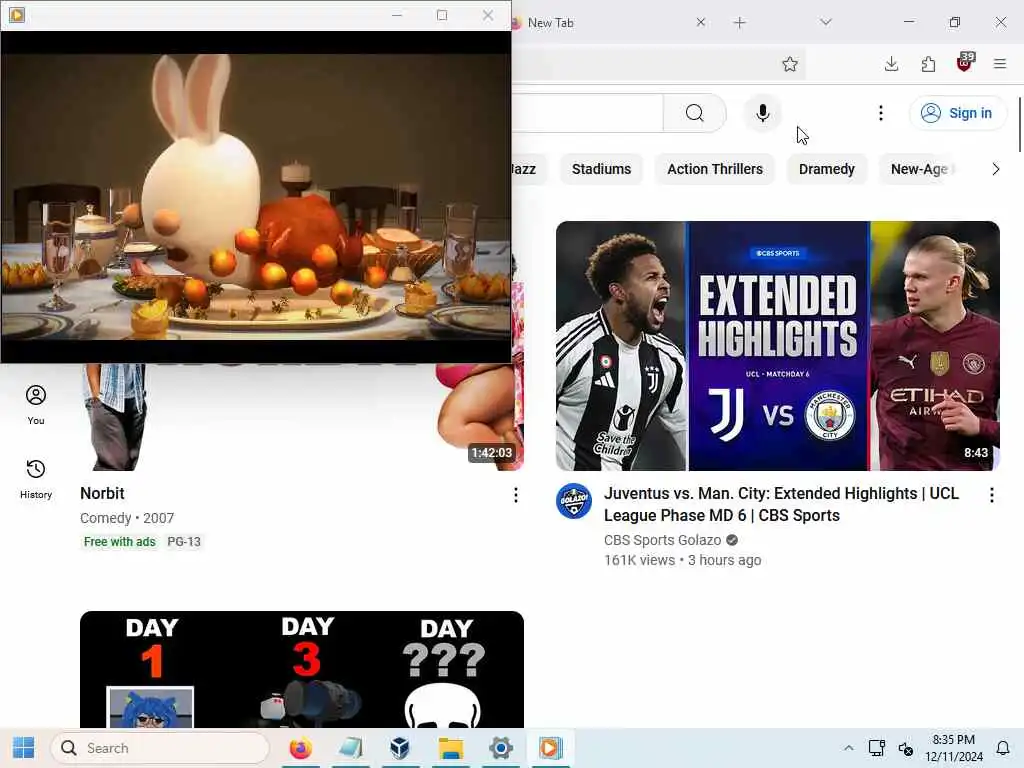Click the media player video area
Image resolution: width=1024 pixels, height=768 pixels.
[255, 197]
